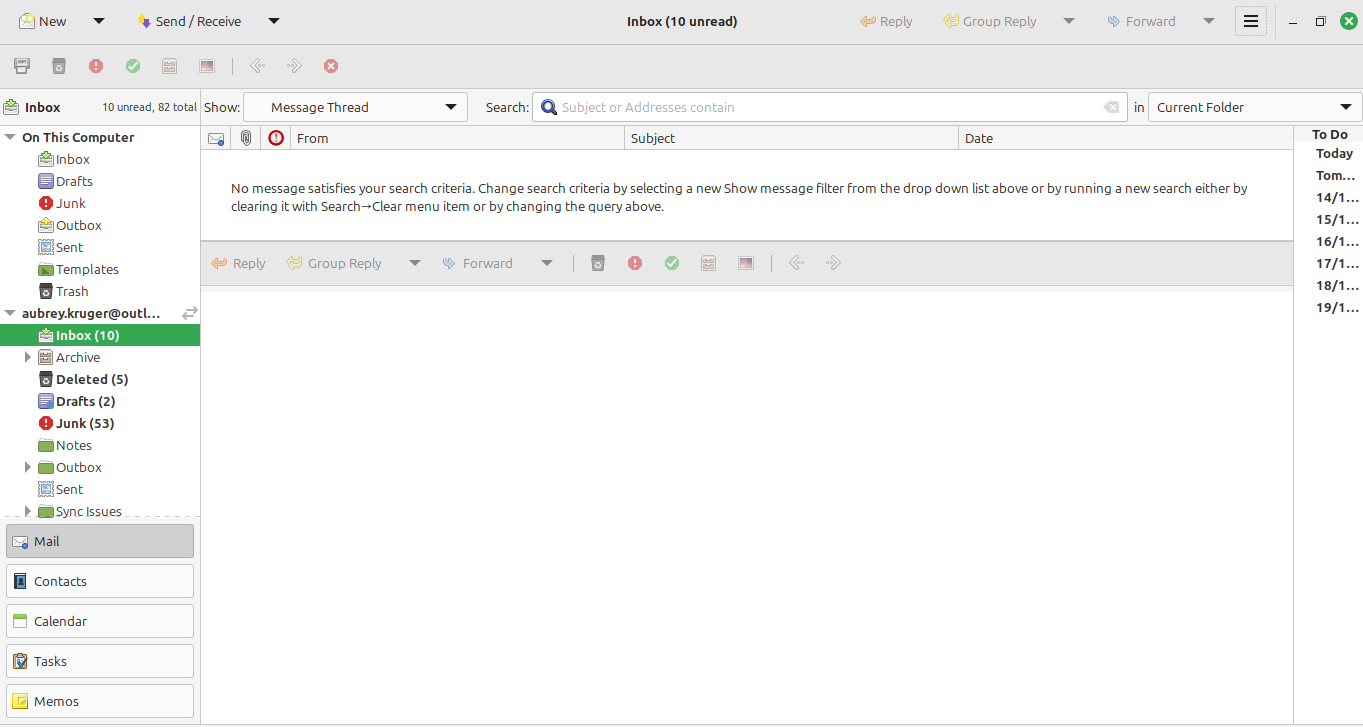Expand the Sync Issues folder

[x=28, y=511]
